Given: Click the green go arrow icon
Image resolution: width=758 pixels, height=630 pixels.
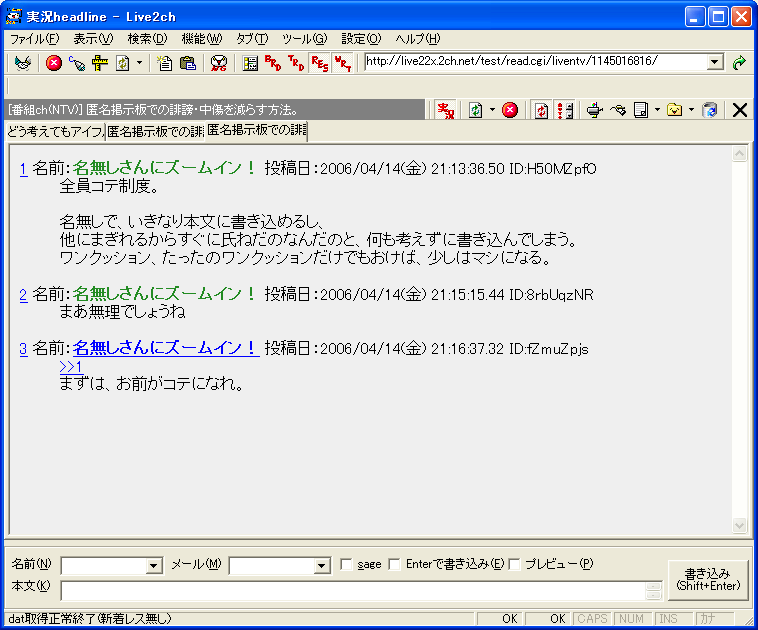Looking at the screenshot, I should 739,62.
